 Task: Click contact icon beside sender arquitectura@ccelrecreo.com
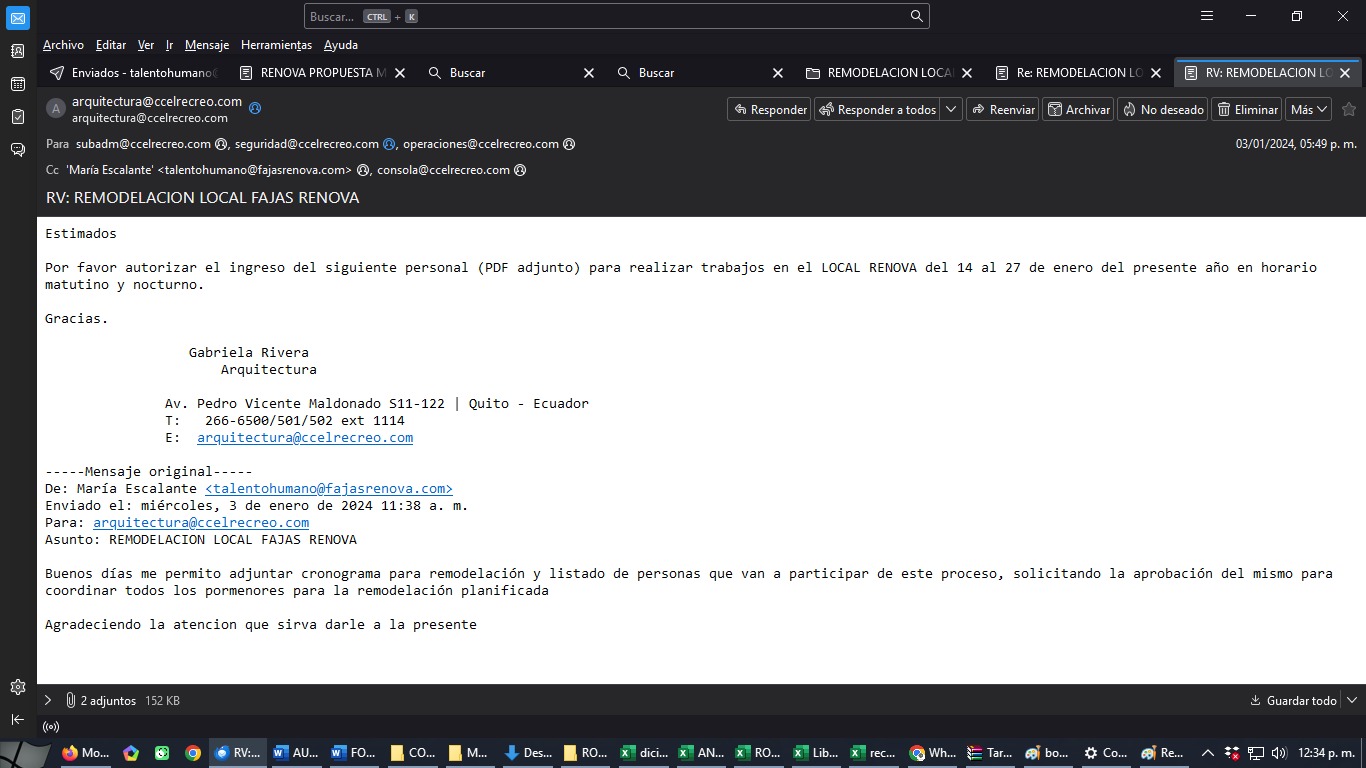point(255,108)
